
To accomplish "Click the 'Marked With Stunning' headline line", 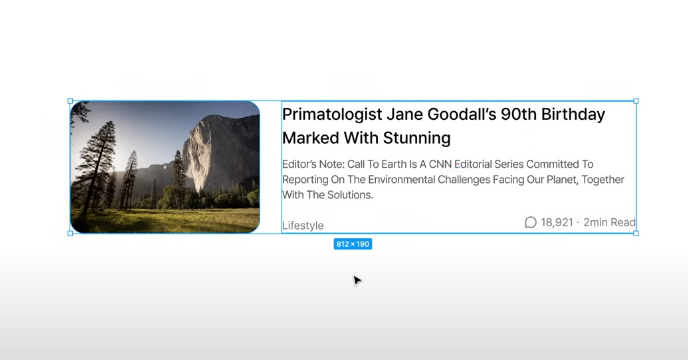I will (x=366, y=138).
